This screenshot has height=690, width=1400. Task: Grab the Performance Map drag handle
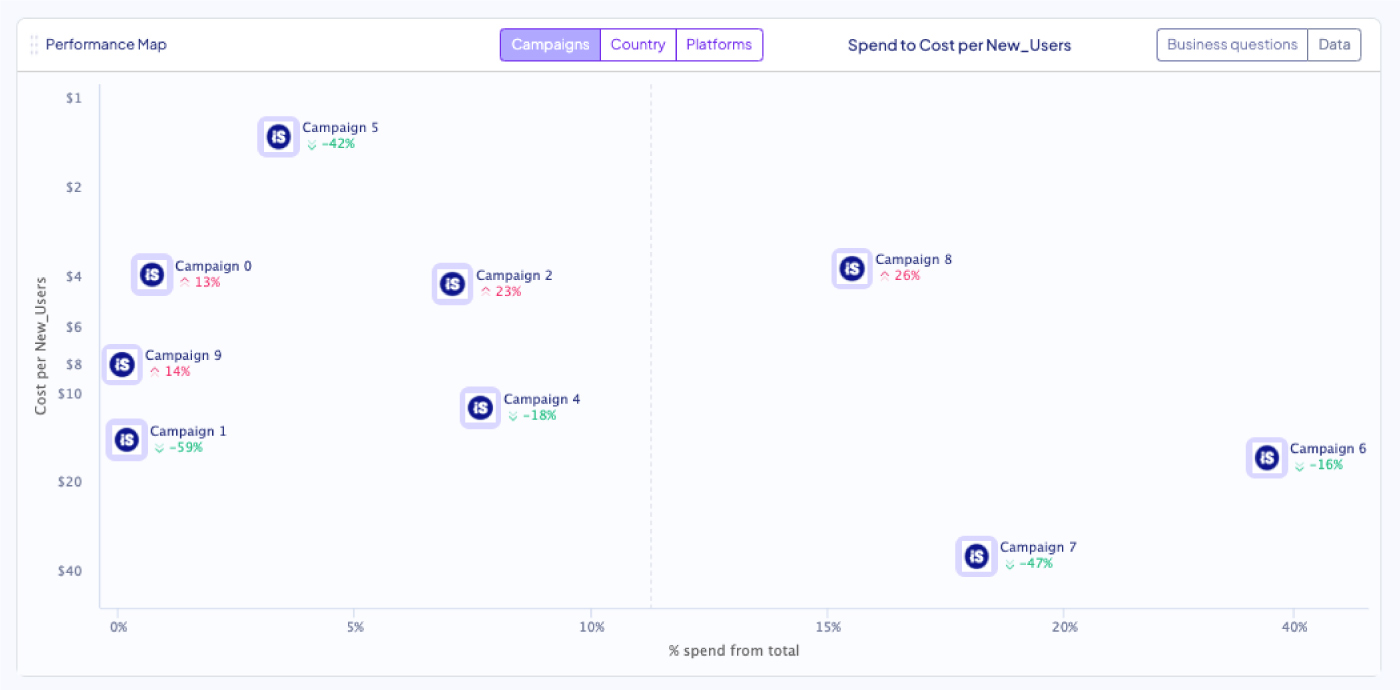coord(34,45)
